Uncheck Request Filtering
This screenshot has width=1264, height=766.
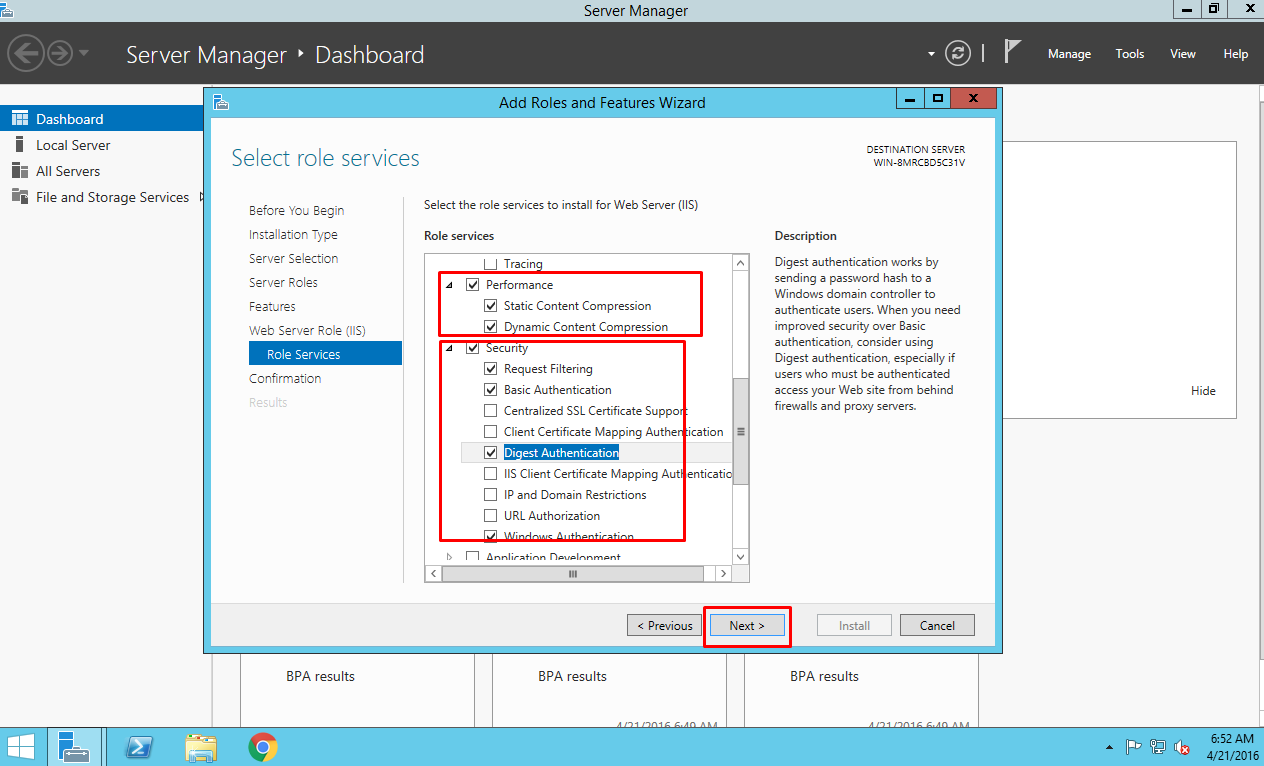click(x=490, y=369)
